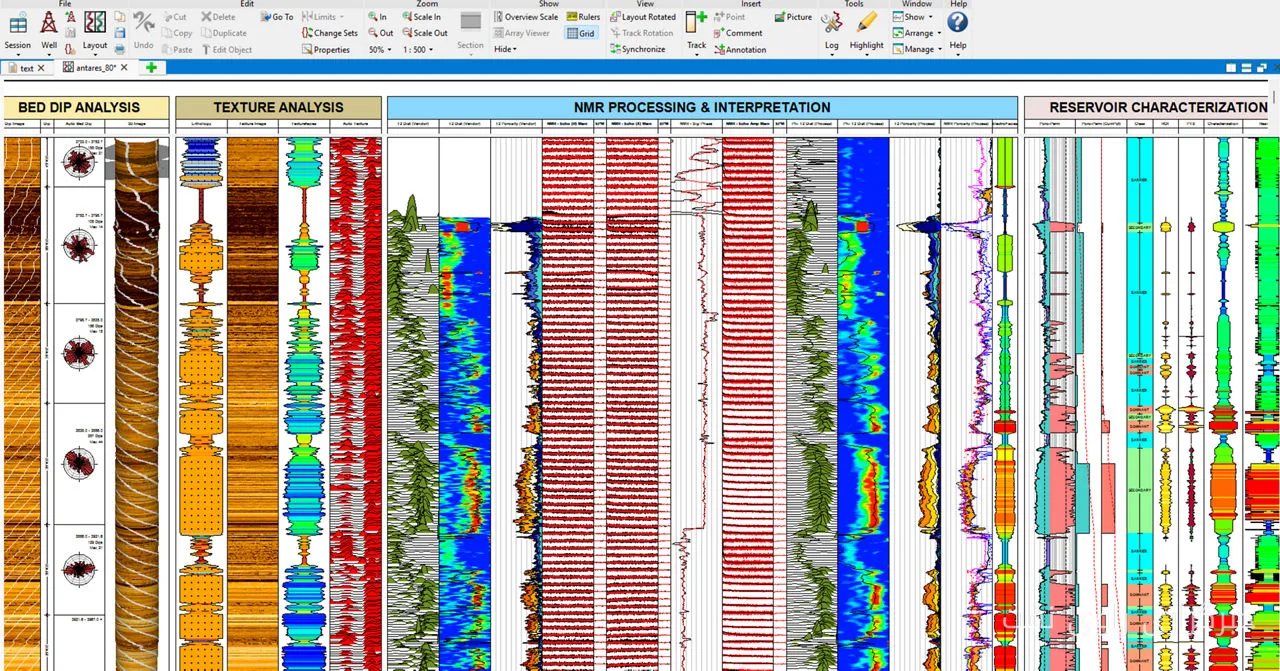This screenshot has height=671, width=1280.
Task: Select the BED DIP ANALYSIS header
Action: coord(87,107)
